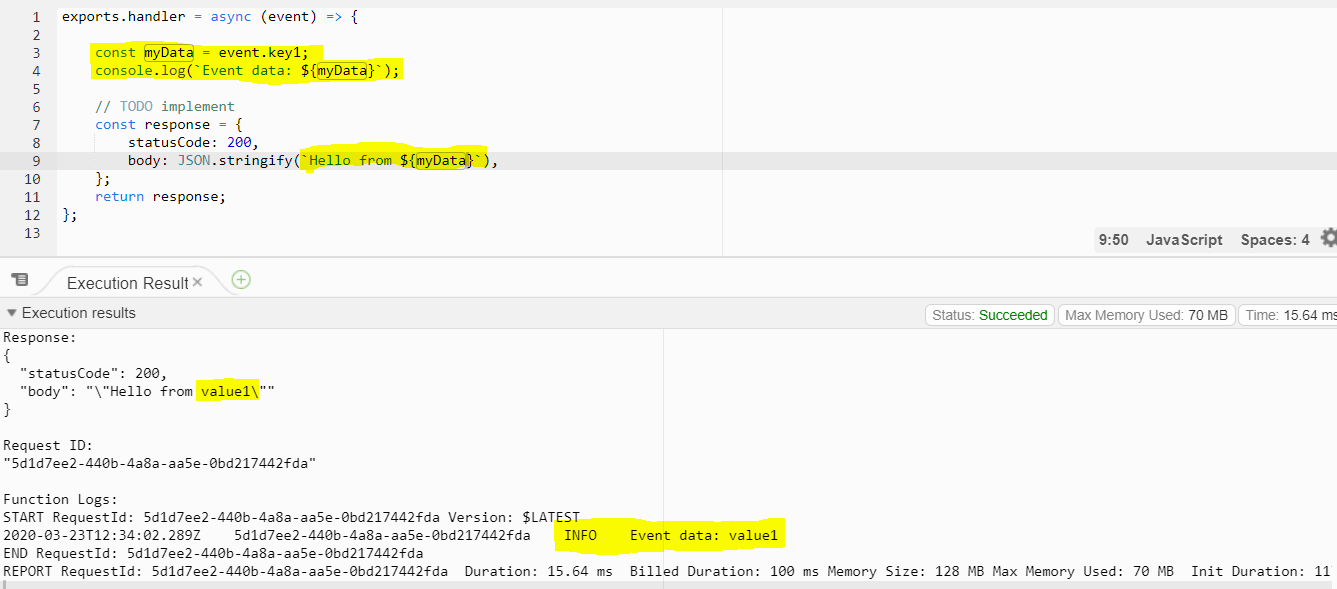Click the execution Time badge

(1290, 315)
